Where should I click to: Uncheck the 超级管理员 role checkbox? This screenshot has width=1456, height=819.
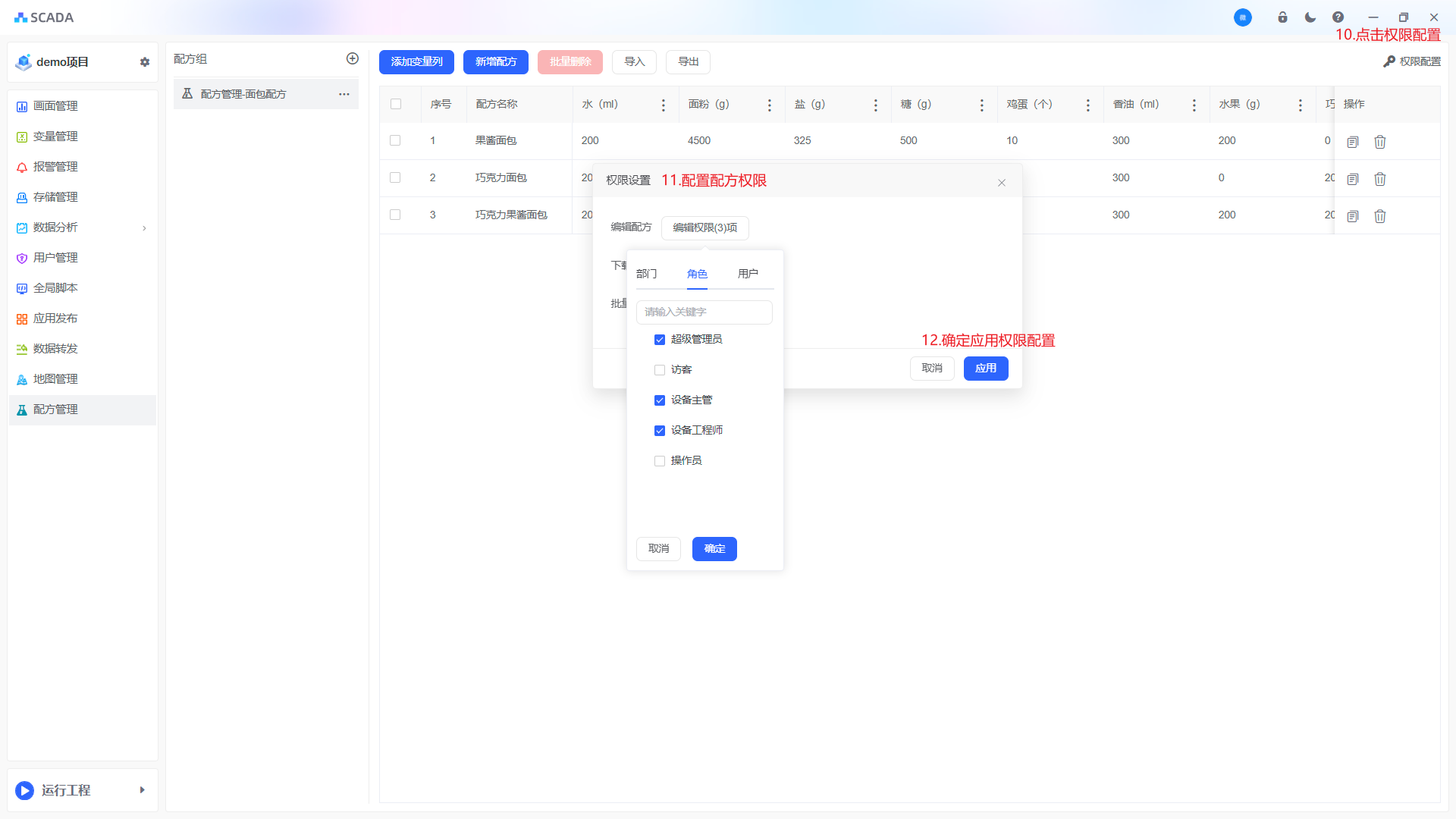[x=660, y=340]
